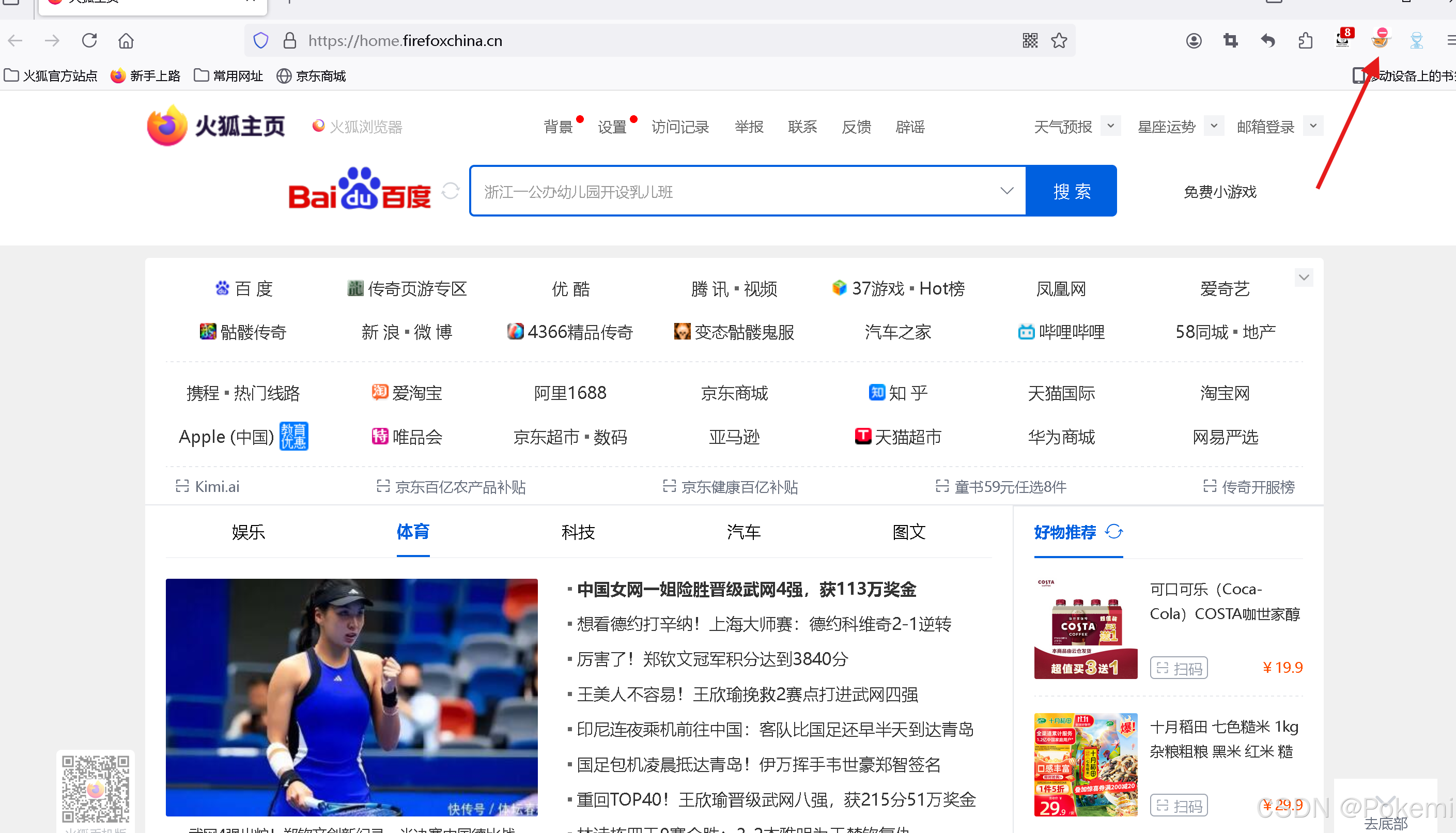Bookmark this page with the star icon

1059,41
